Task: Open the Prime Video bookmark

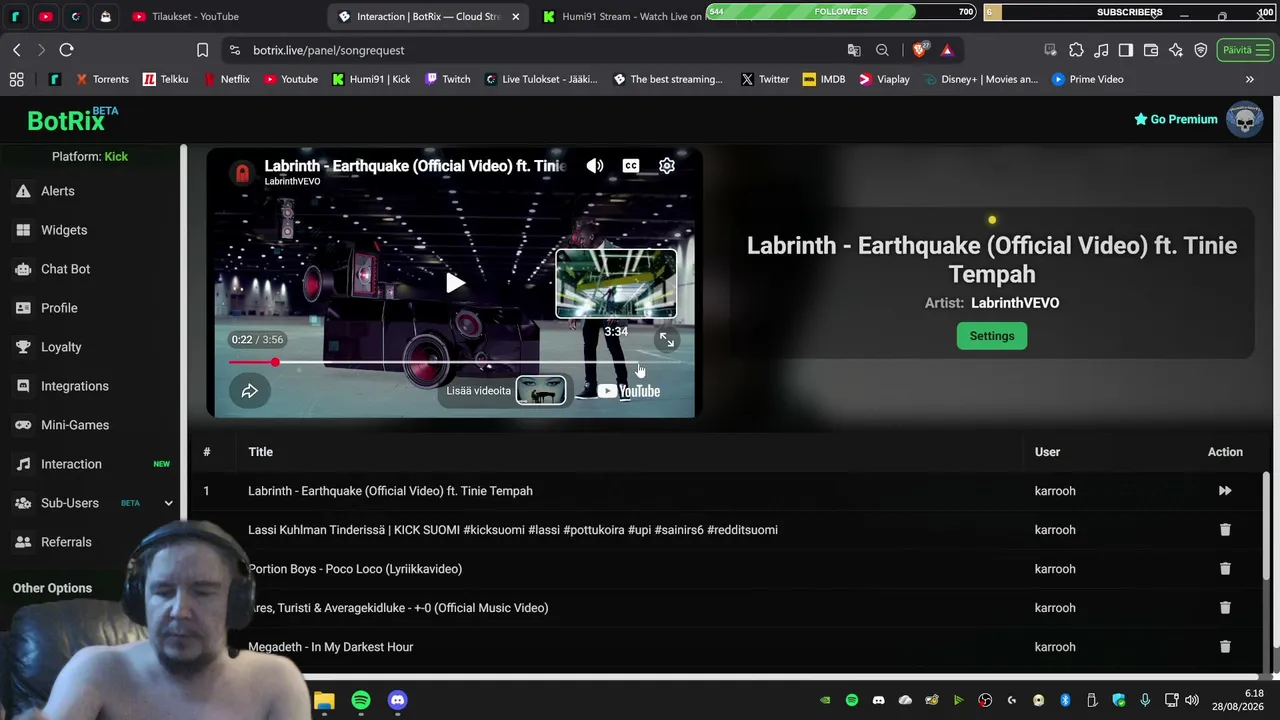Action: (x=1087, y=79)
